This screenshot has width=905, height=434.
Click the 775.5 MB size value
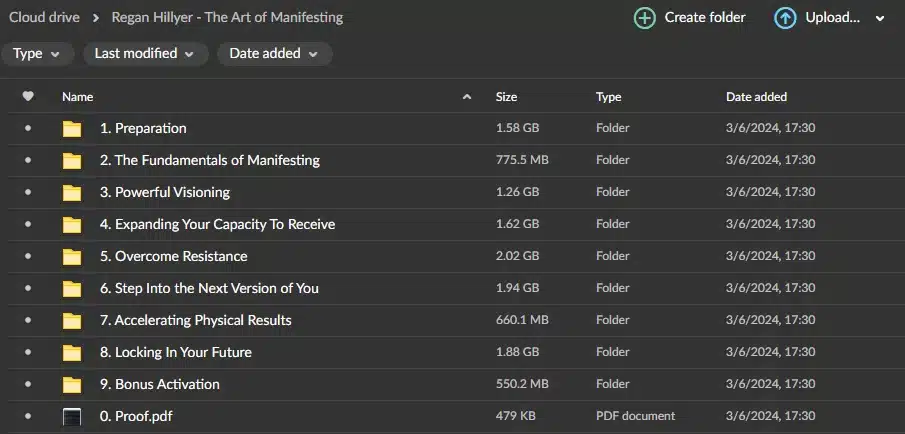pos(522,160)
